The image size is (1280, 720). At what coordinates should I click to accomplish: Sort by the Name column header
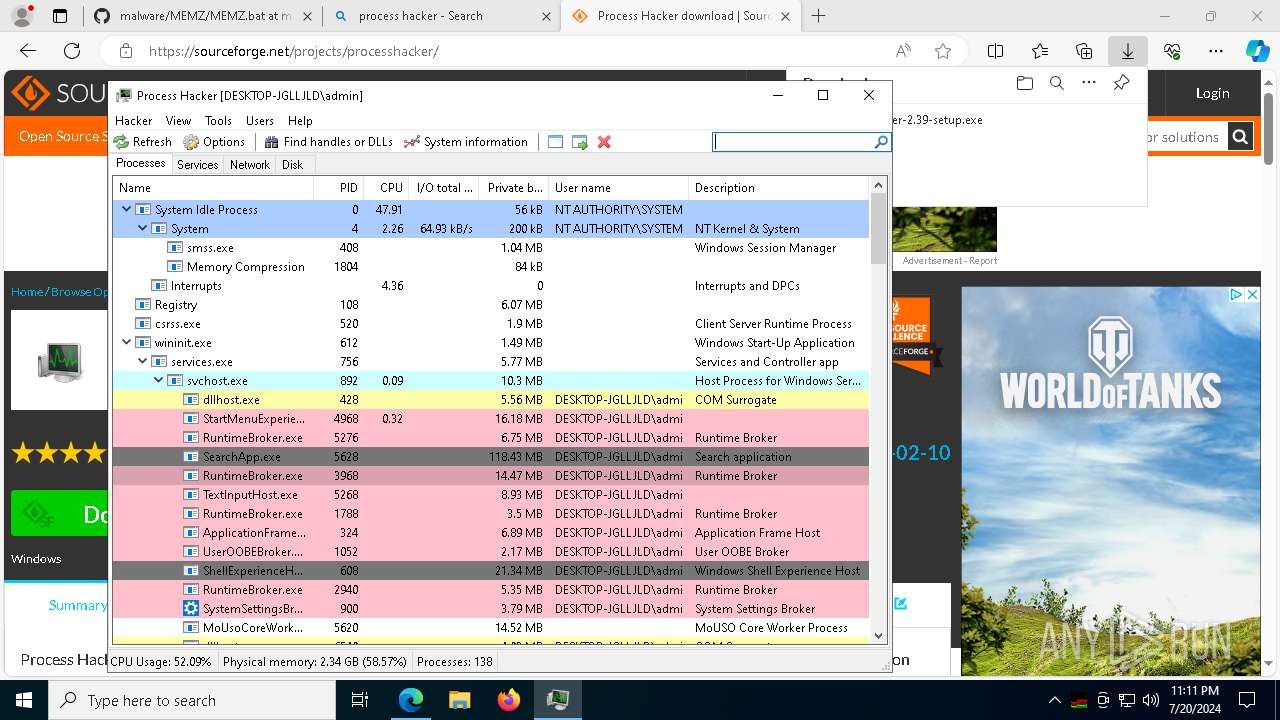coord(213,188)
